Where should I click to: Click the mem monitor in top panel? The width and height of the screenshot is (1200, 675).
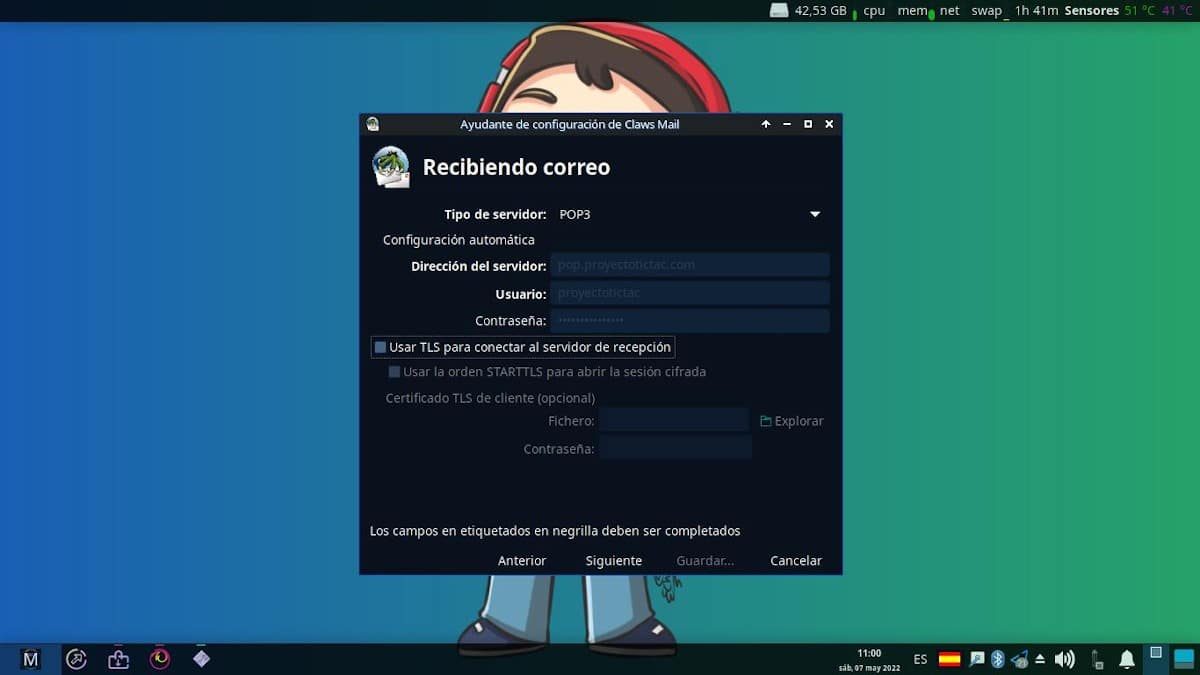[912, 10]
